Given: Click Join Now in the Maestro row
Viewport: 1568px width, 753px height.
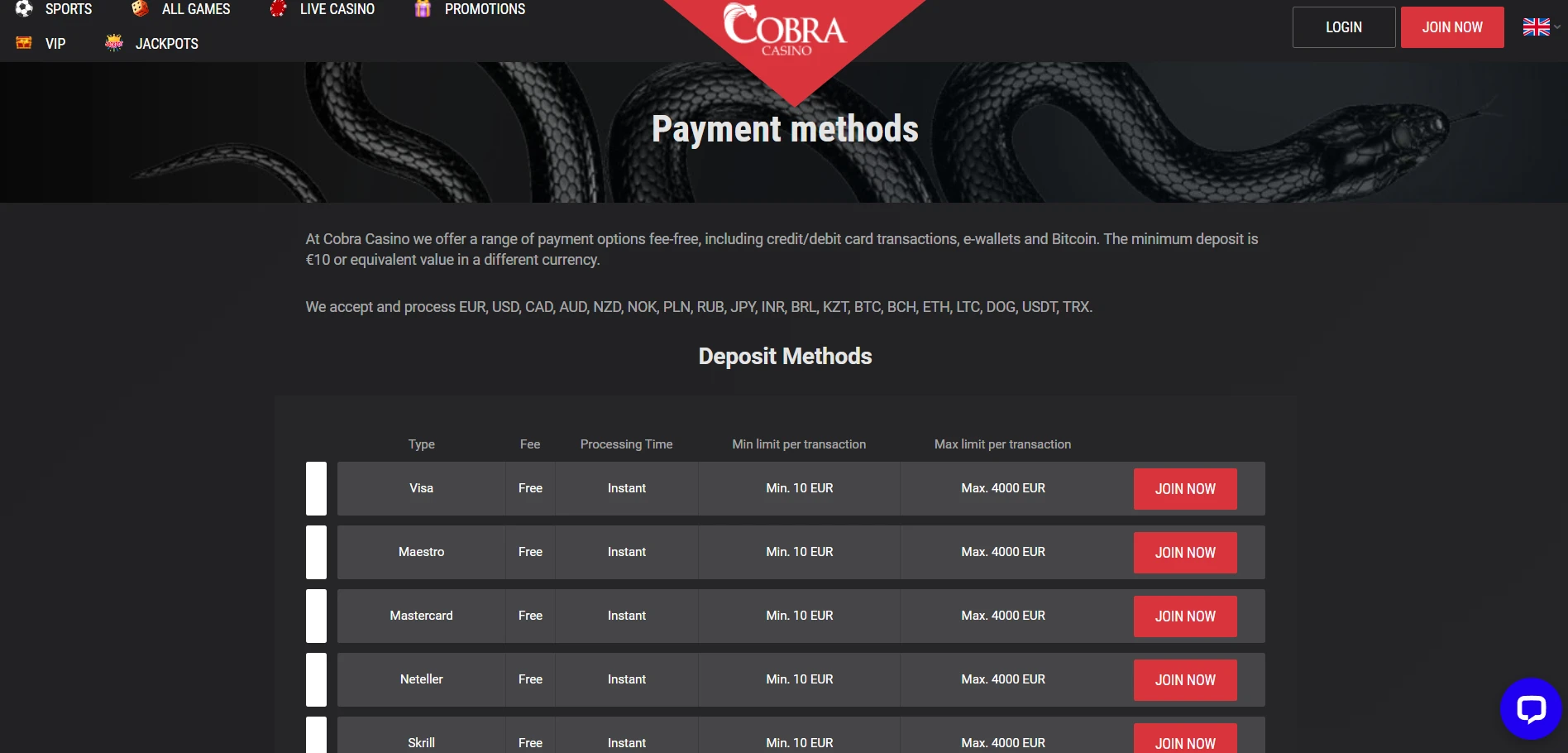Looking at the screenshot, I should click(x=1185, y=553).
